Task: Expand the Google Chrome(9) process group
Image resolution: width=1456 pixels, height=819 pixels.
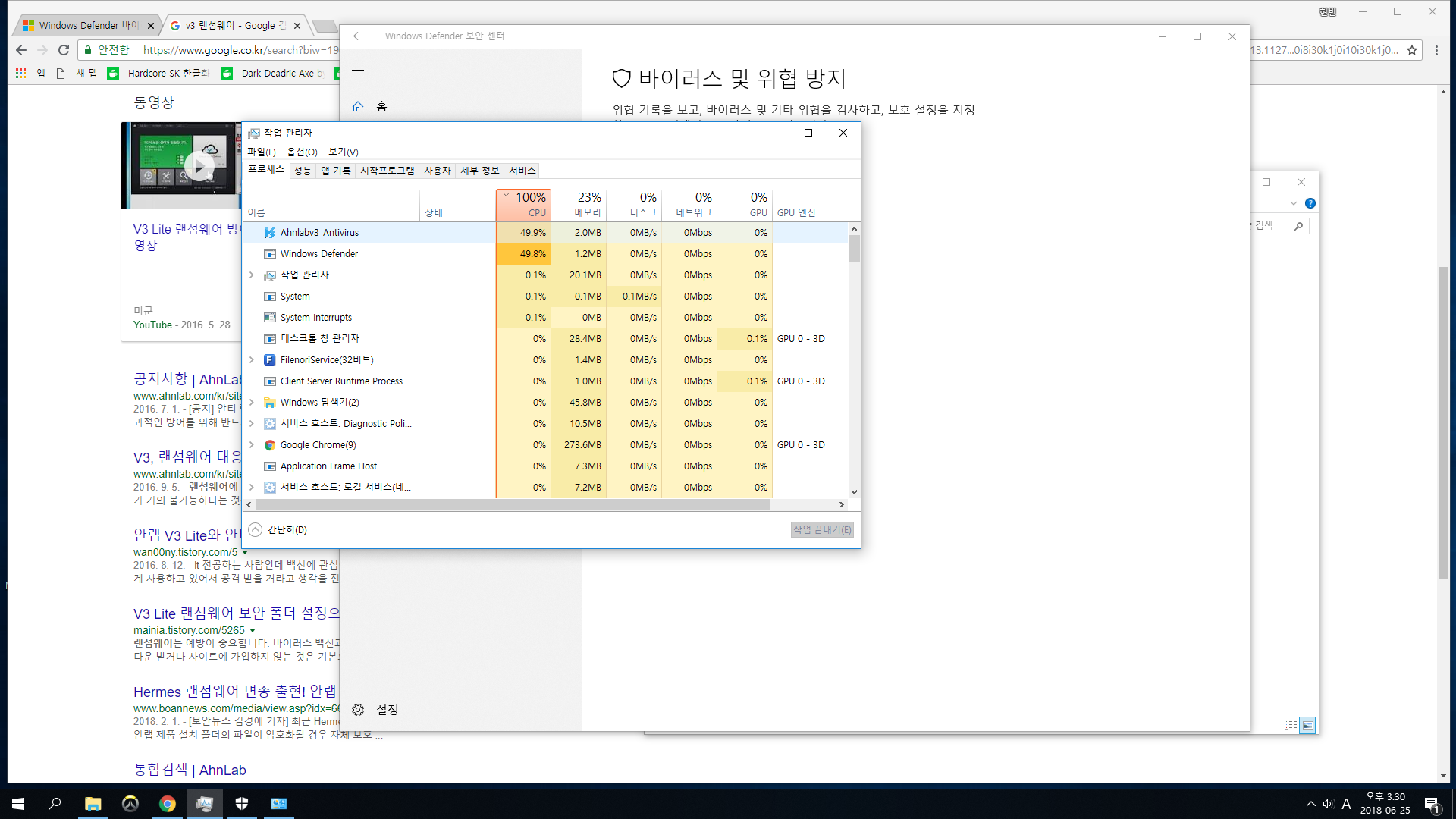Action: (251, 445)
